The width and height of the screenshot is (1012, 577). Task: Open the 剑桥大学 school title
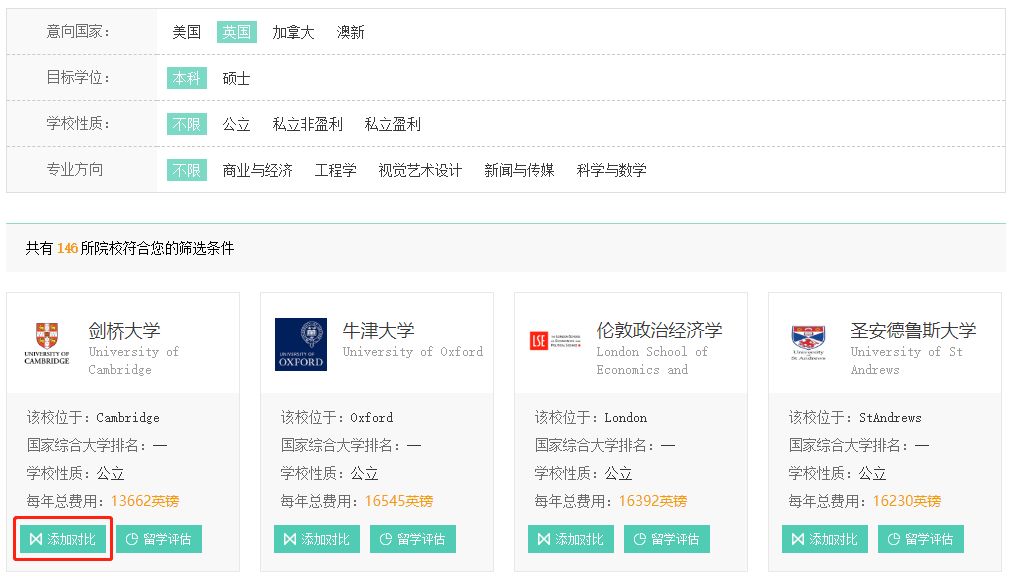coord(125,330)
